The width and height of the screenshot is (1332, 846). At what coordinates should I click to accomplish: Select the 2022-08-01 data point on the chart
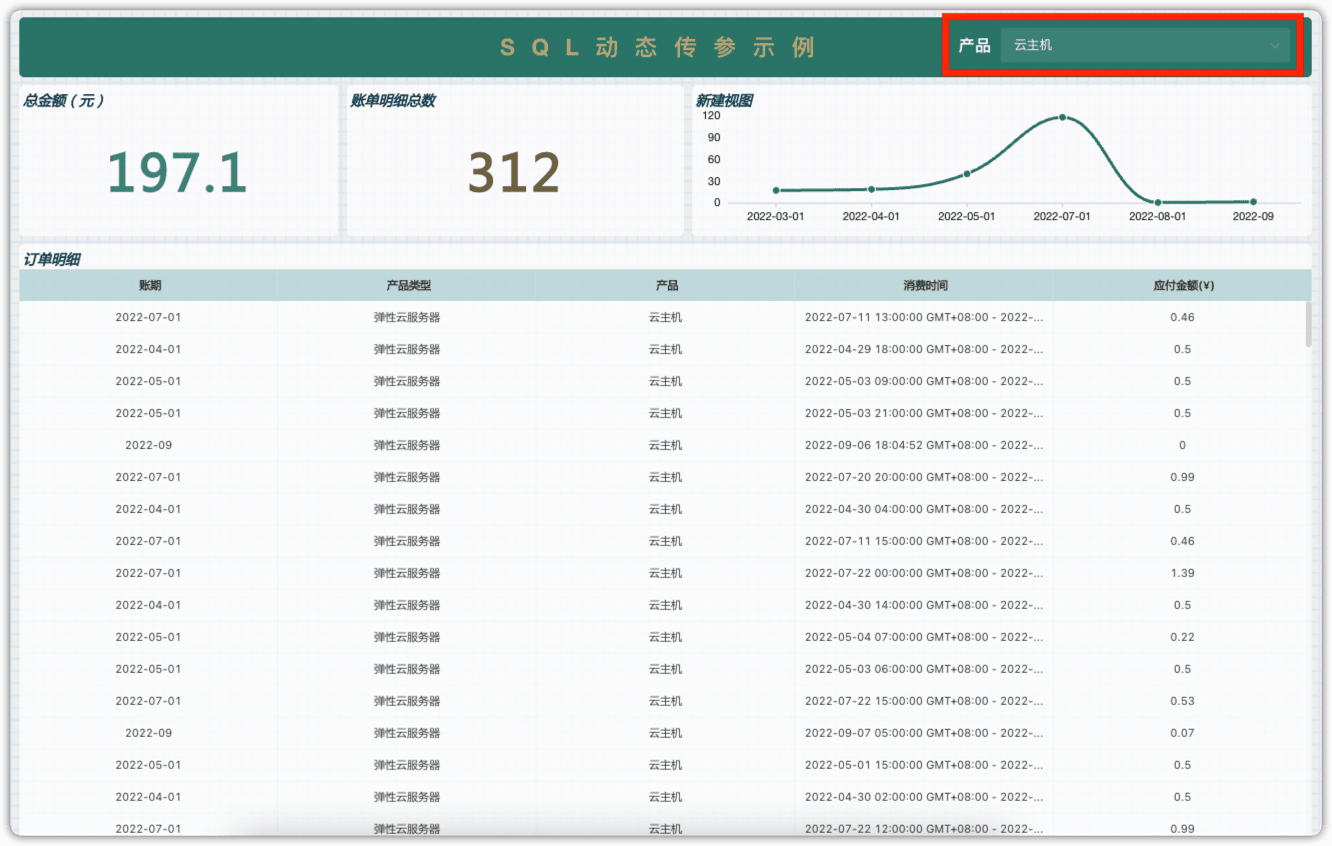[x=1158, y=202]
